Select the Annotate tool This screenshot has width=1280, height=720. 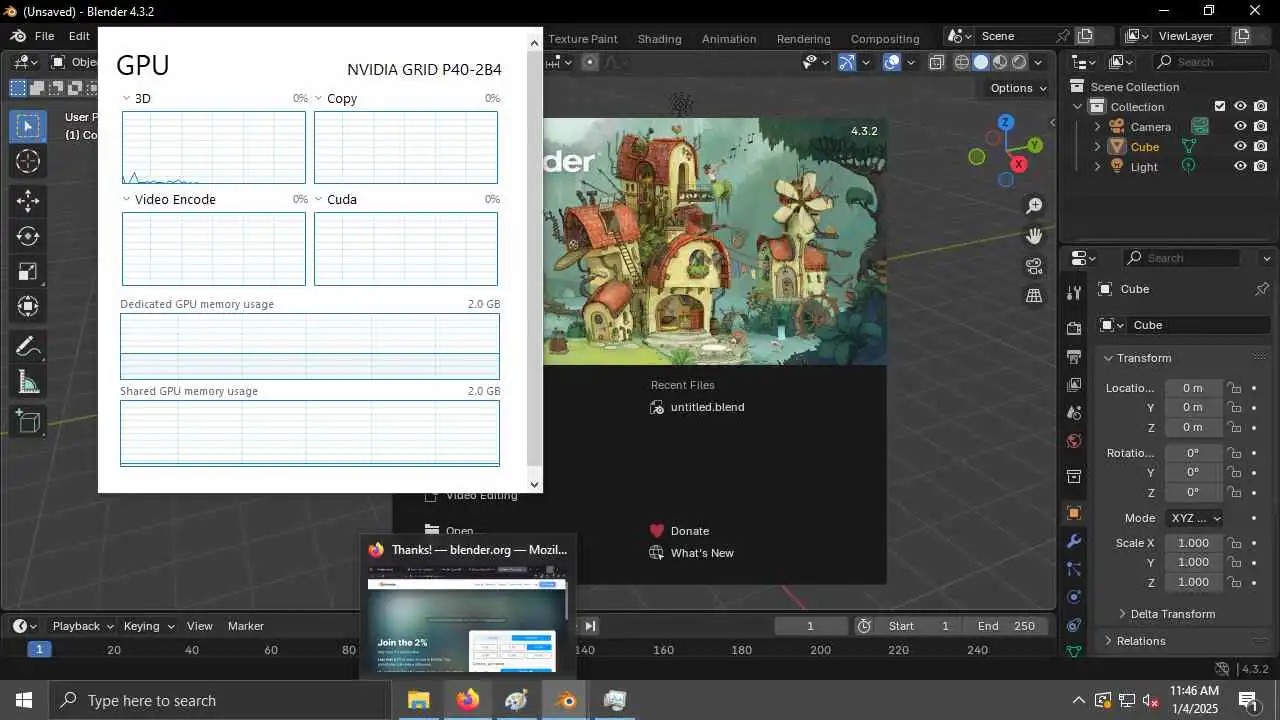28,347
